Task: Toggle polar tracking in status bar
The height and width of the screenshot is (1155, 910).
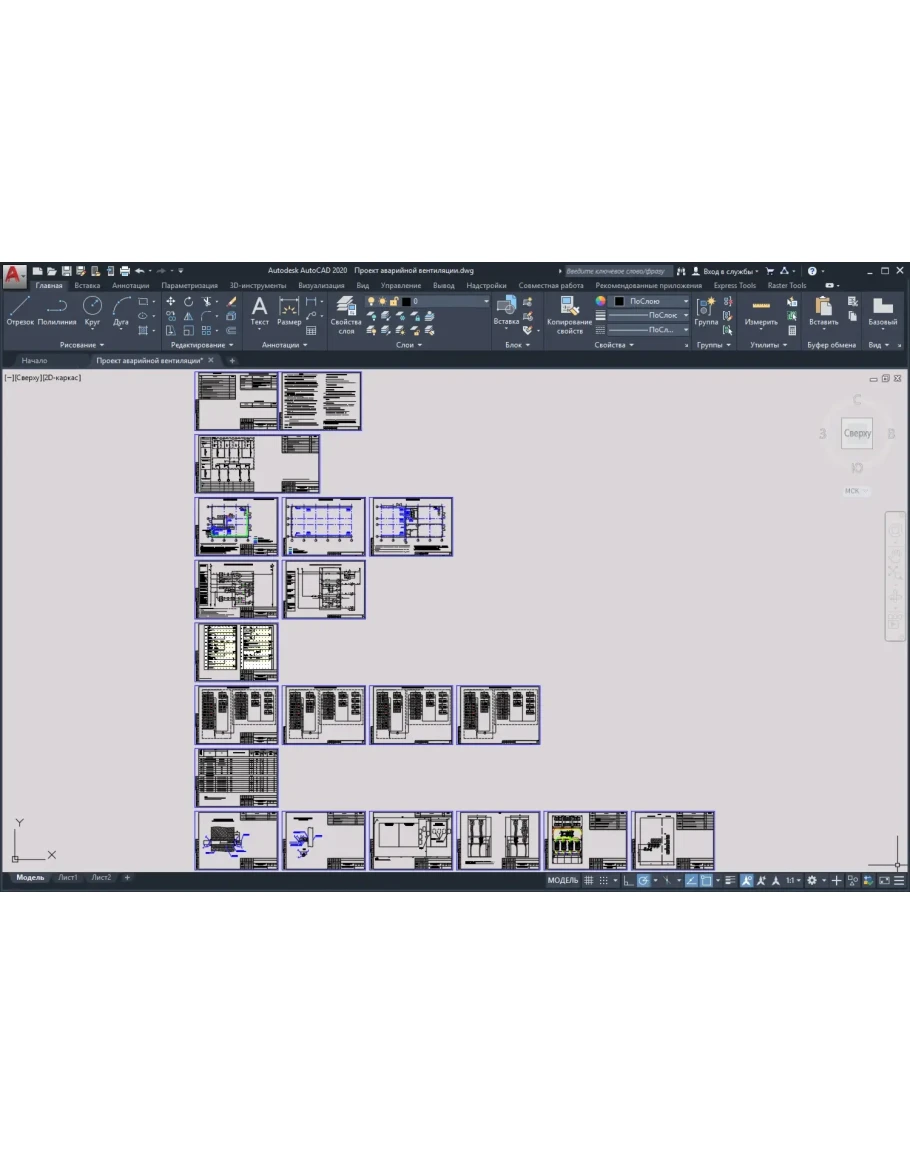Action: click(645, 881)
